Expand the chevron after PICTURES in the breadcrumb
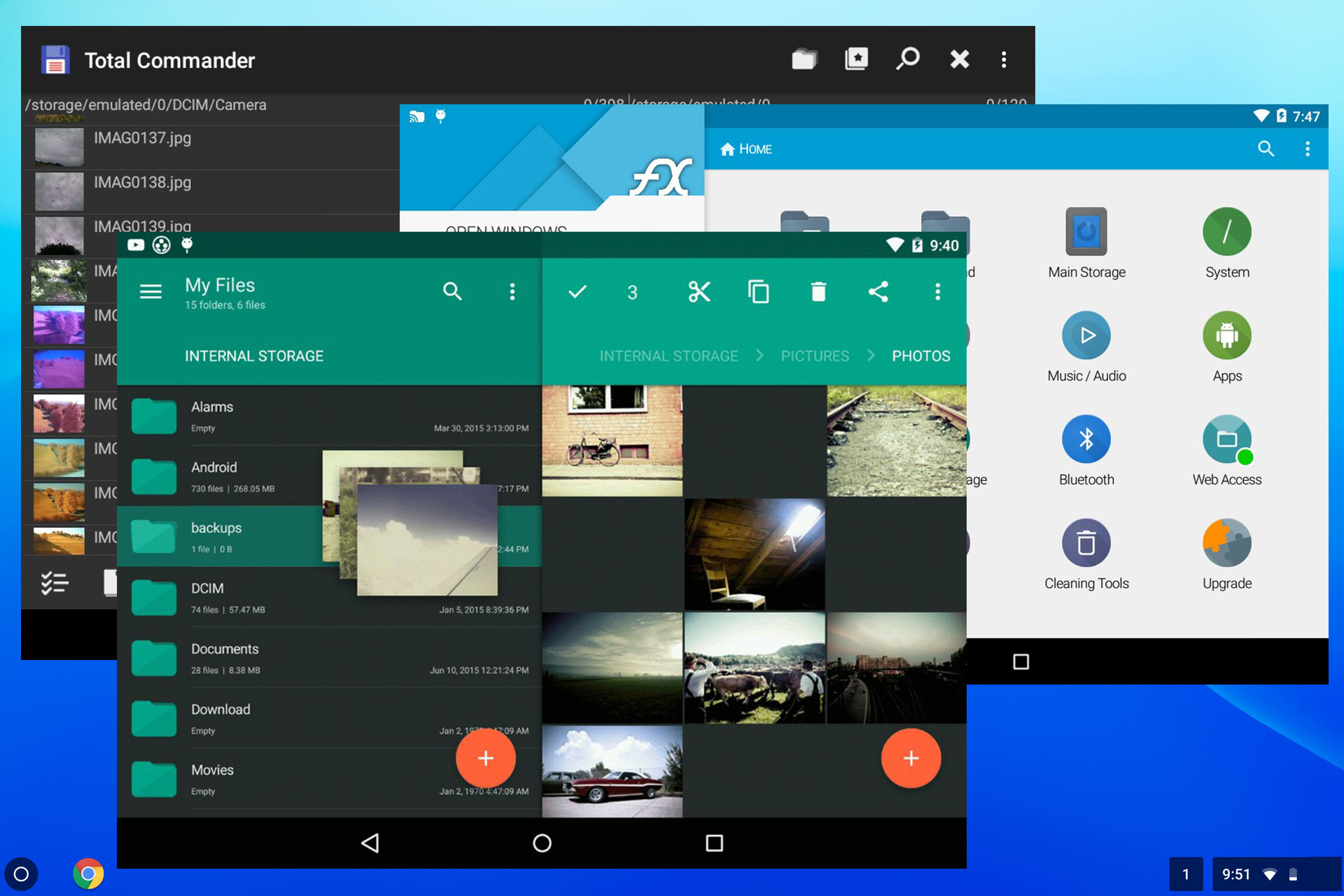This screenshot has width=1344, height=896. 871,356
